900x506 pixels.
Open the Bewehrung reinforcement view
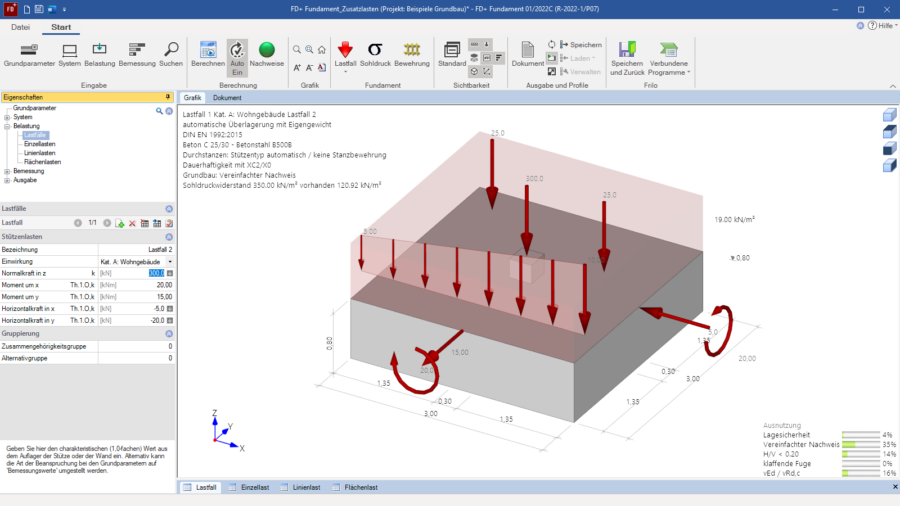coord(411,54)
